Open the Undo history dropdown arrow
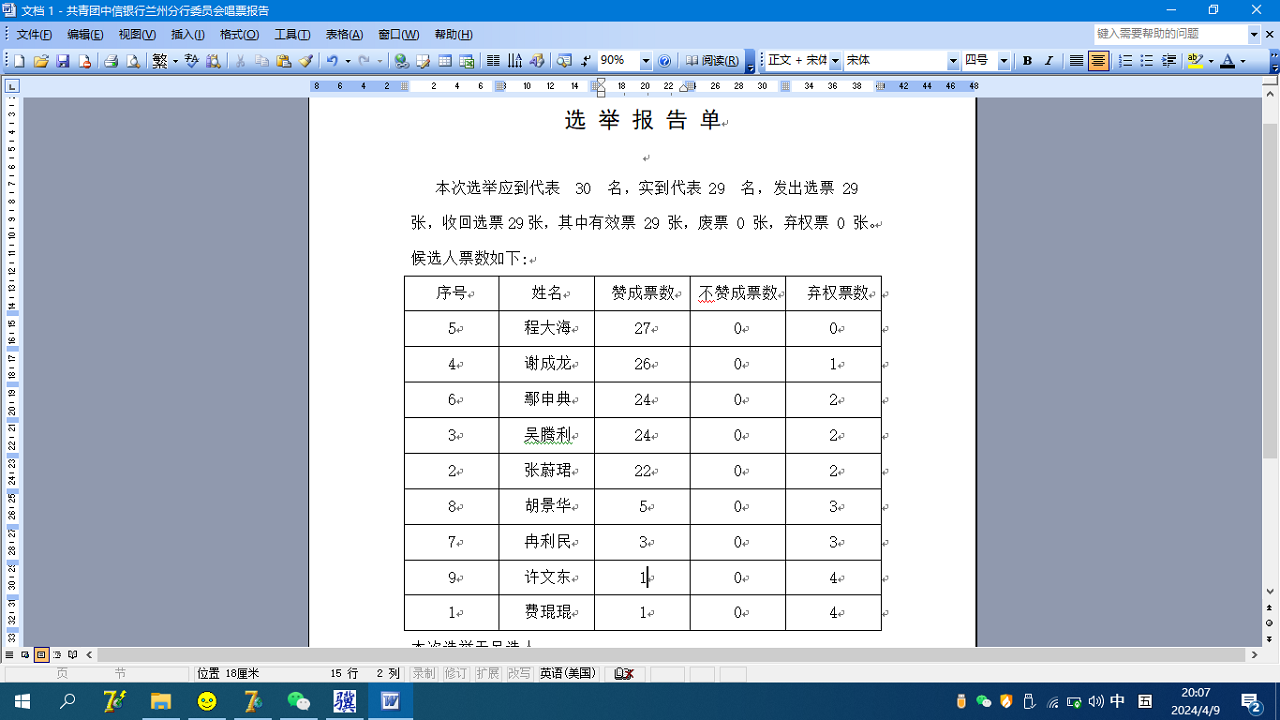The image size is (1280, 720). coord(348,61)
